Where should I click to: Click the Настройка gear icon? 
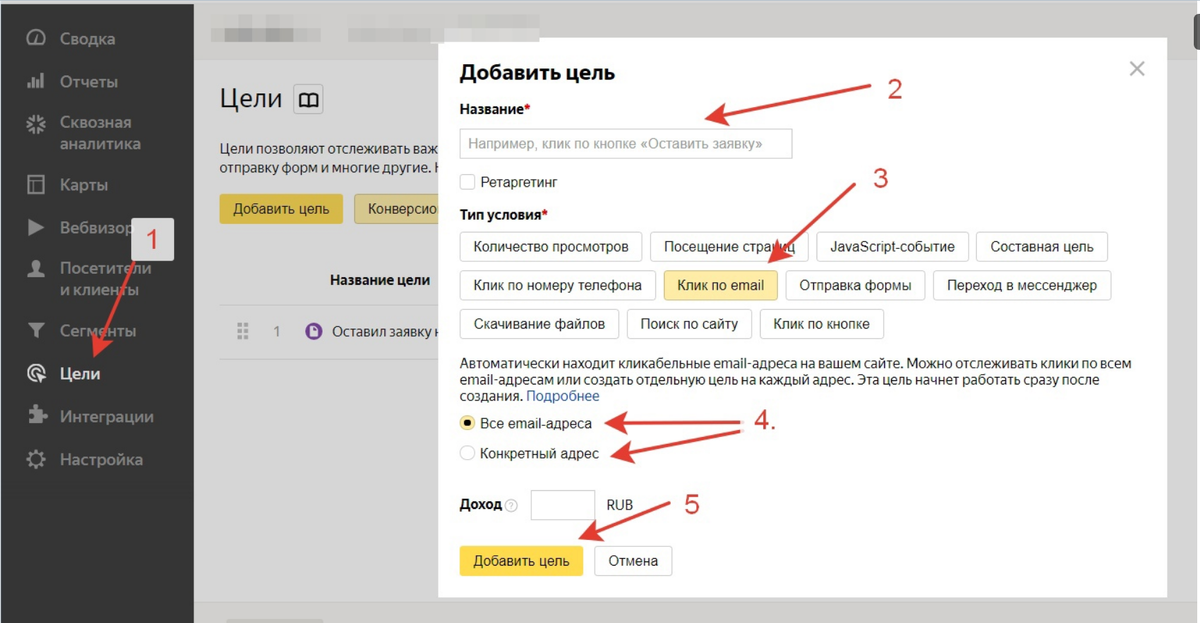coord(36,460)
